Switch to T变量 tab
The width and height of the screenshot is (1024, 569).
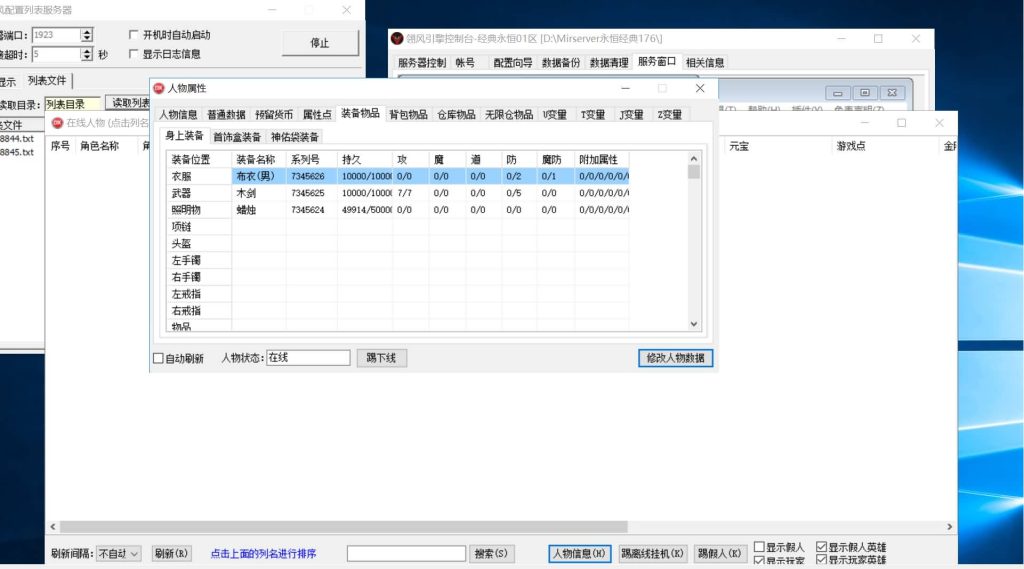(x=593, y=114)
